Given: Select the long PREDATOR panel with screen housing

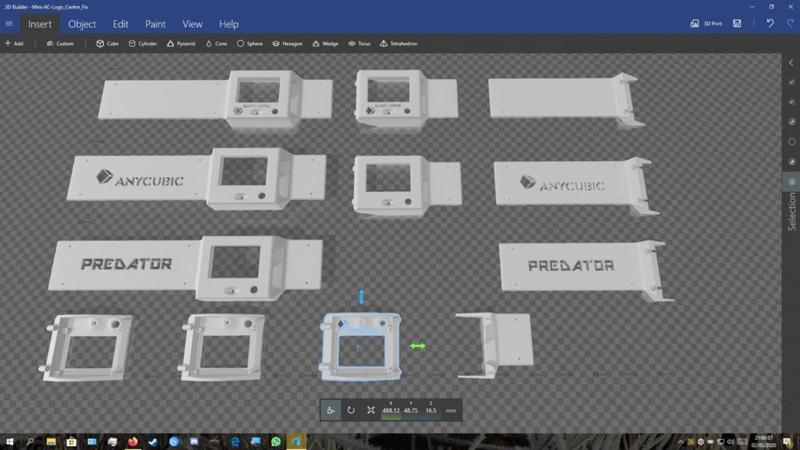Looking at the screenshot, I should click(185, 267).
